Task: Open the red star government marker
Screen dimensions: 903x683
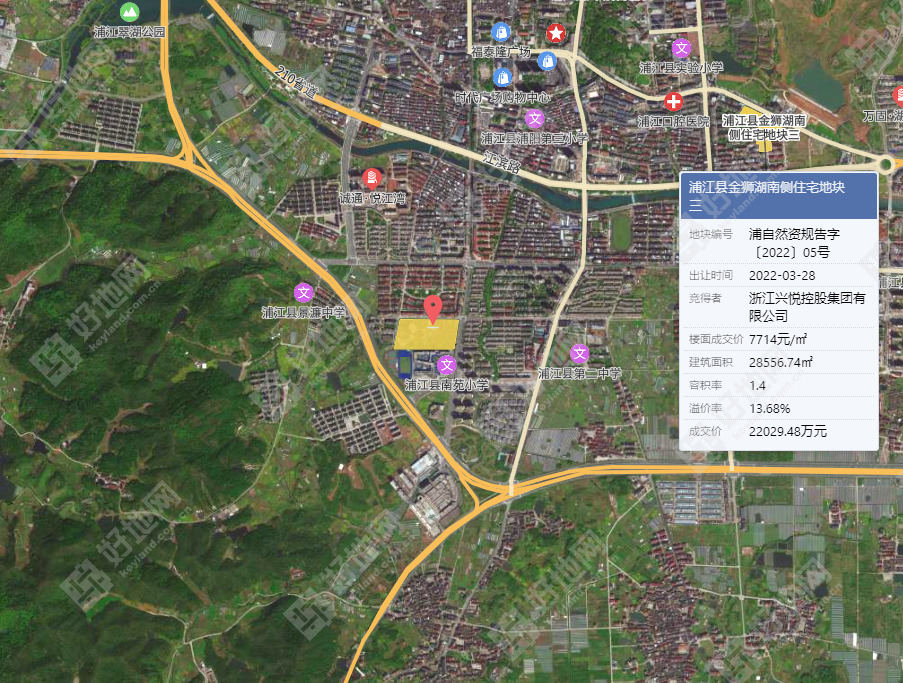Action: coord(557,33)
